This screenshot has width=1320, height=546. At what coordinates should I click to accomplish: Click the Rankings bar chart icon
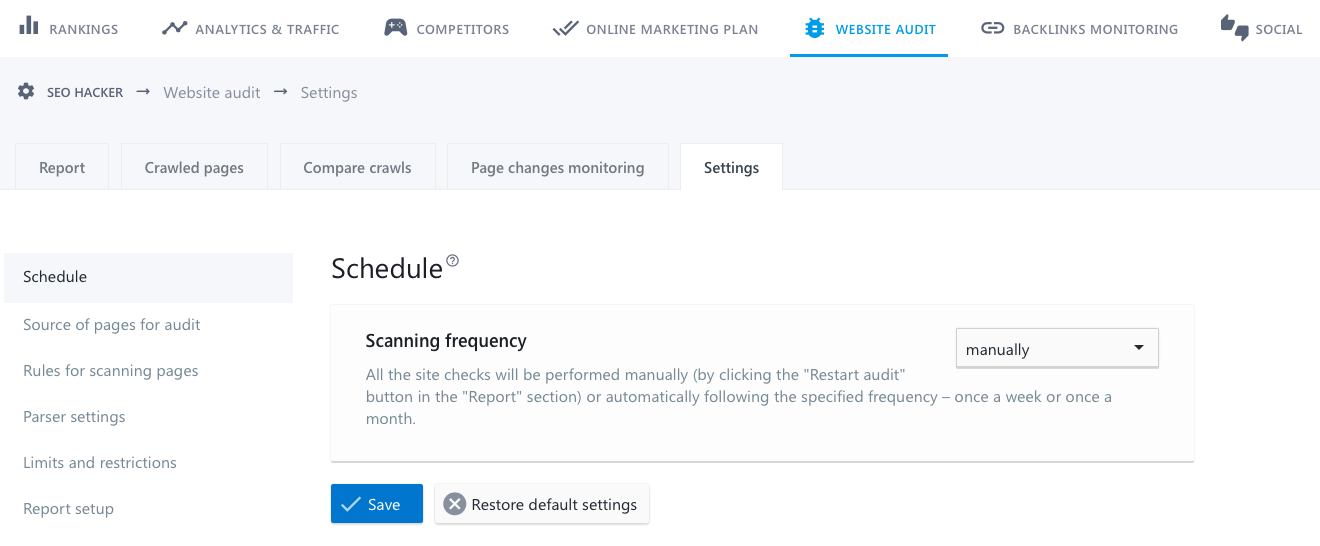coord(29,27)
